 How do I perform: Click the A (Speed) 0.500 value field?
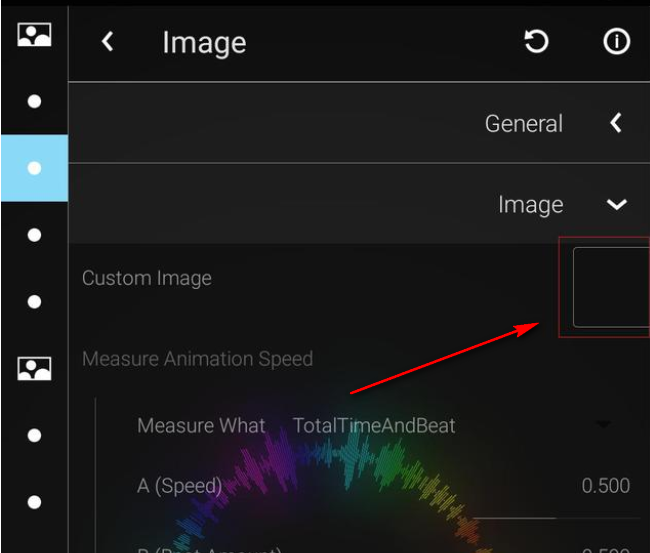point(605,487)
